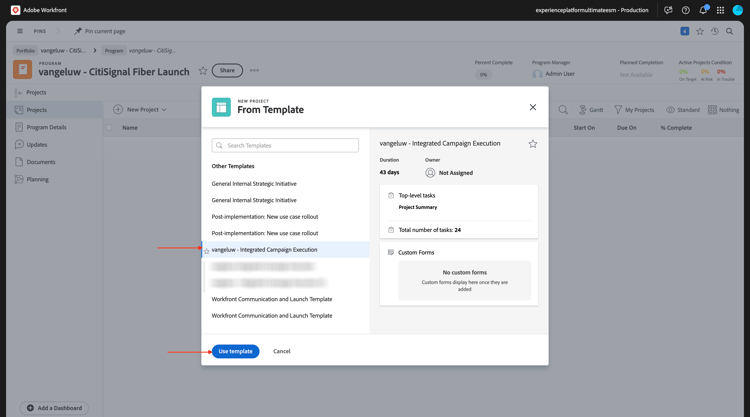Image resolution: width=750 pixels, height=417 pixels.
Task: Click the Name column header
Action: (x=130, y=128)
